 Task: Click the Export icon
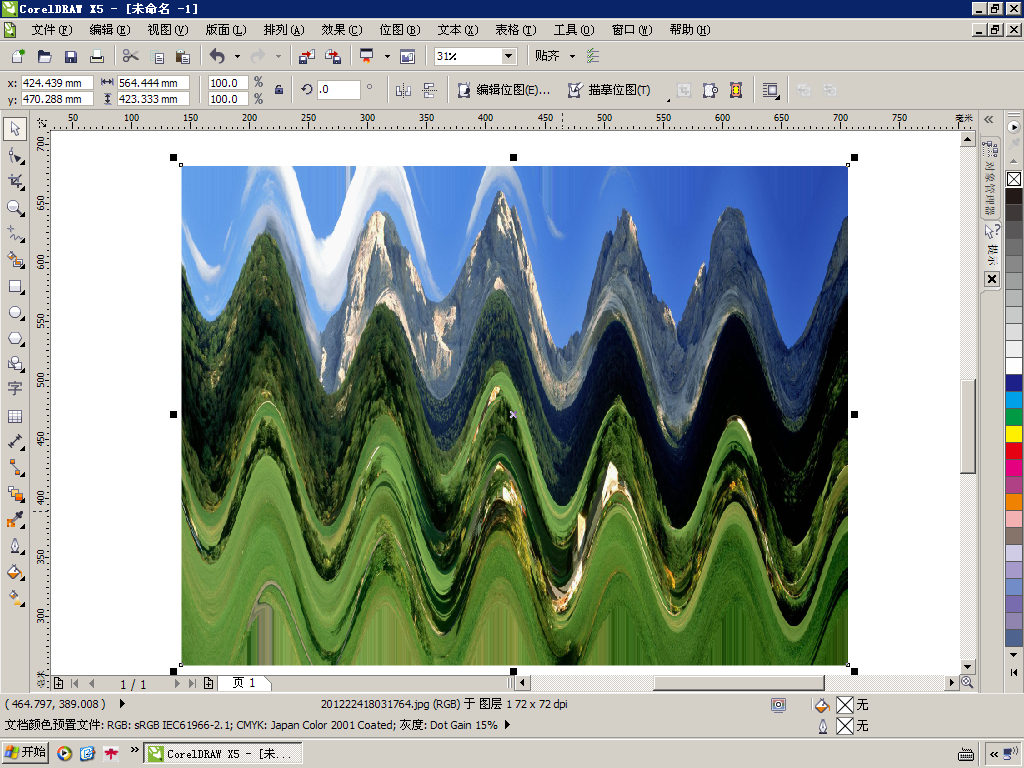[x=333, y=56]
